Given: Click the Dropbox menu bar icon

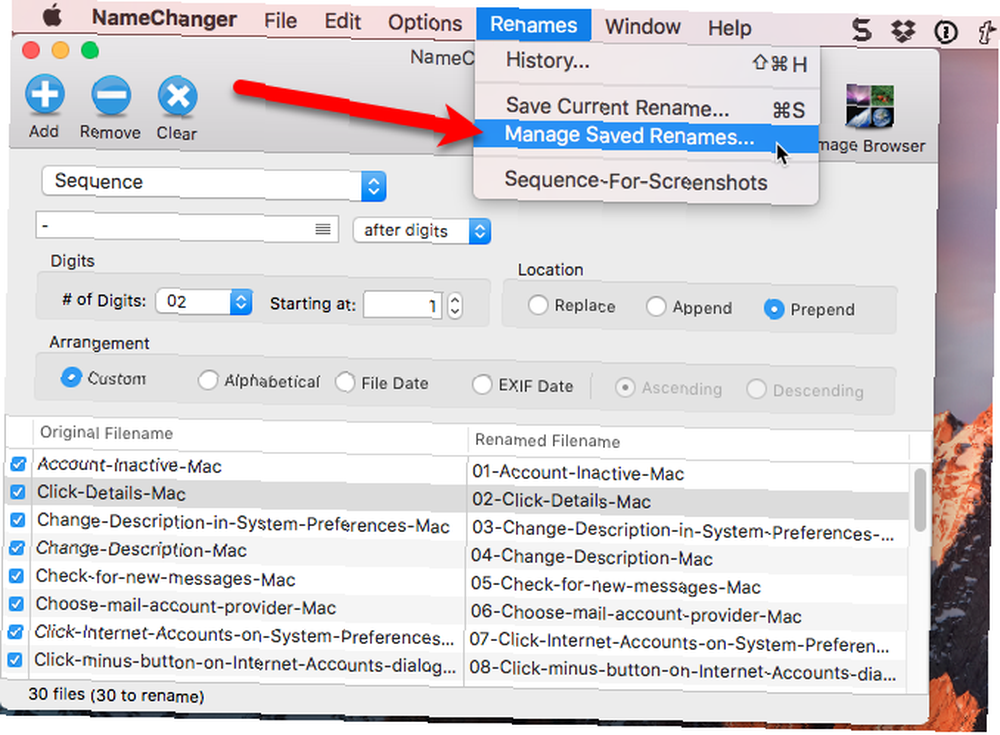Looking at the screenshot, I should [903, 30].
